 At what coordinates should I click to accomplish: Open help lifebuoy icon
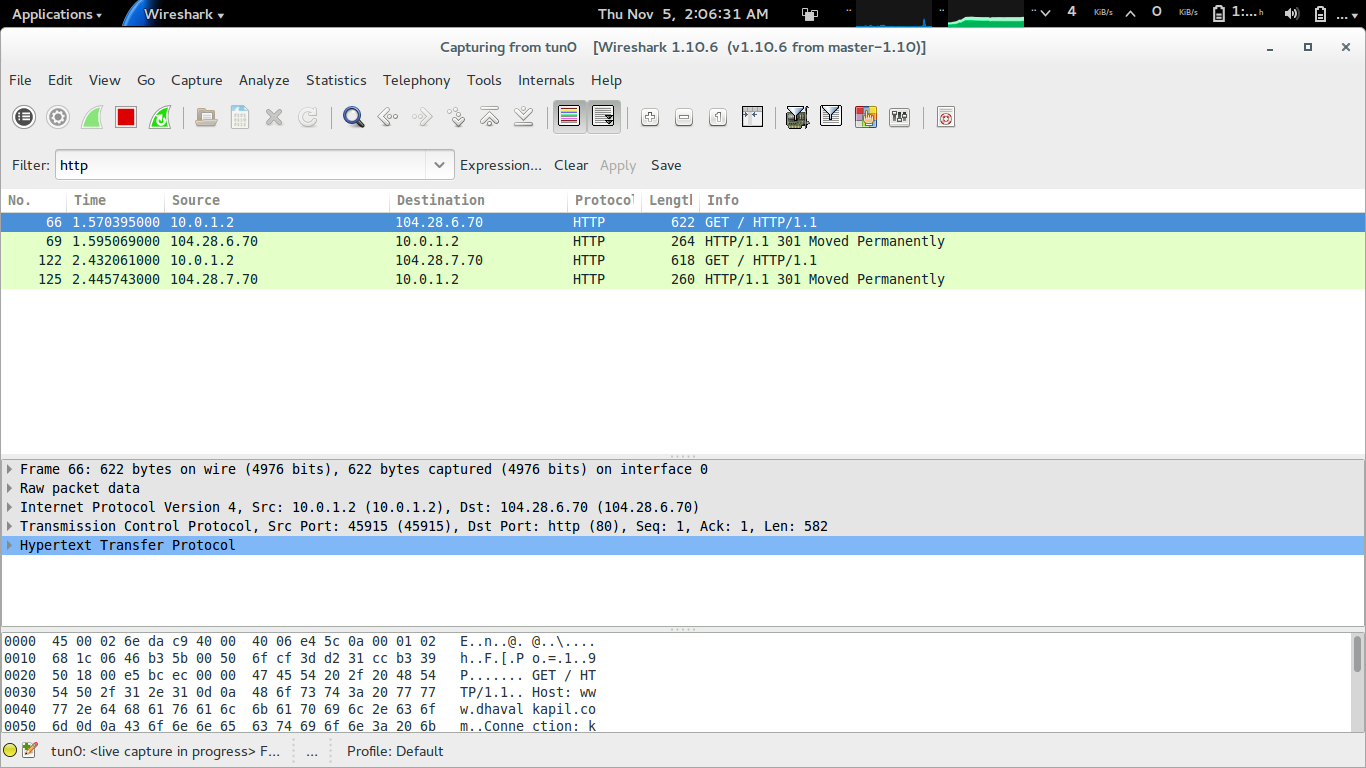click(x=946, y=117)
